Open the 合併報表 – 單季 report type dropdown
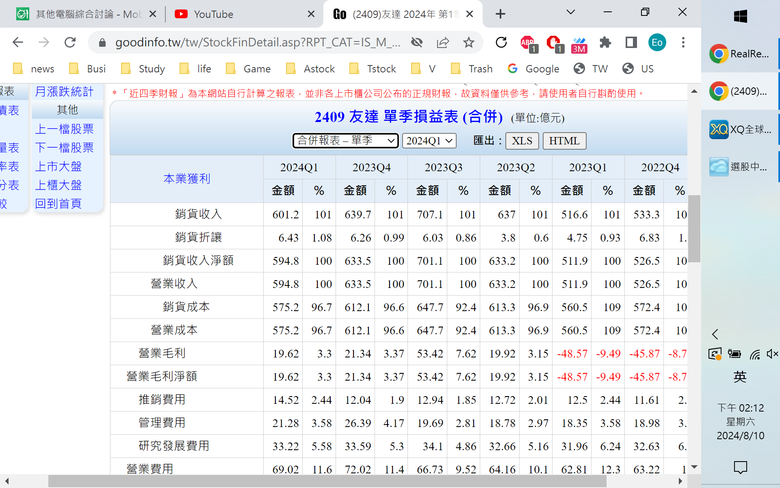Screen dimensions: 780x488 (346, 141)
